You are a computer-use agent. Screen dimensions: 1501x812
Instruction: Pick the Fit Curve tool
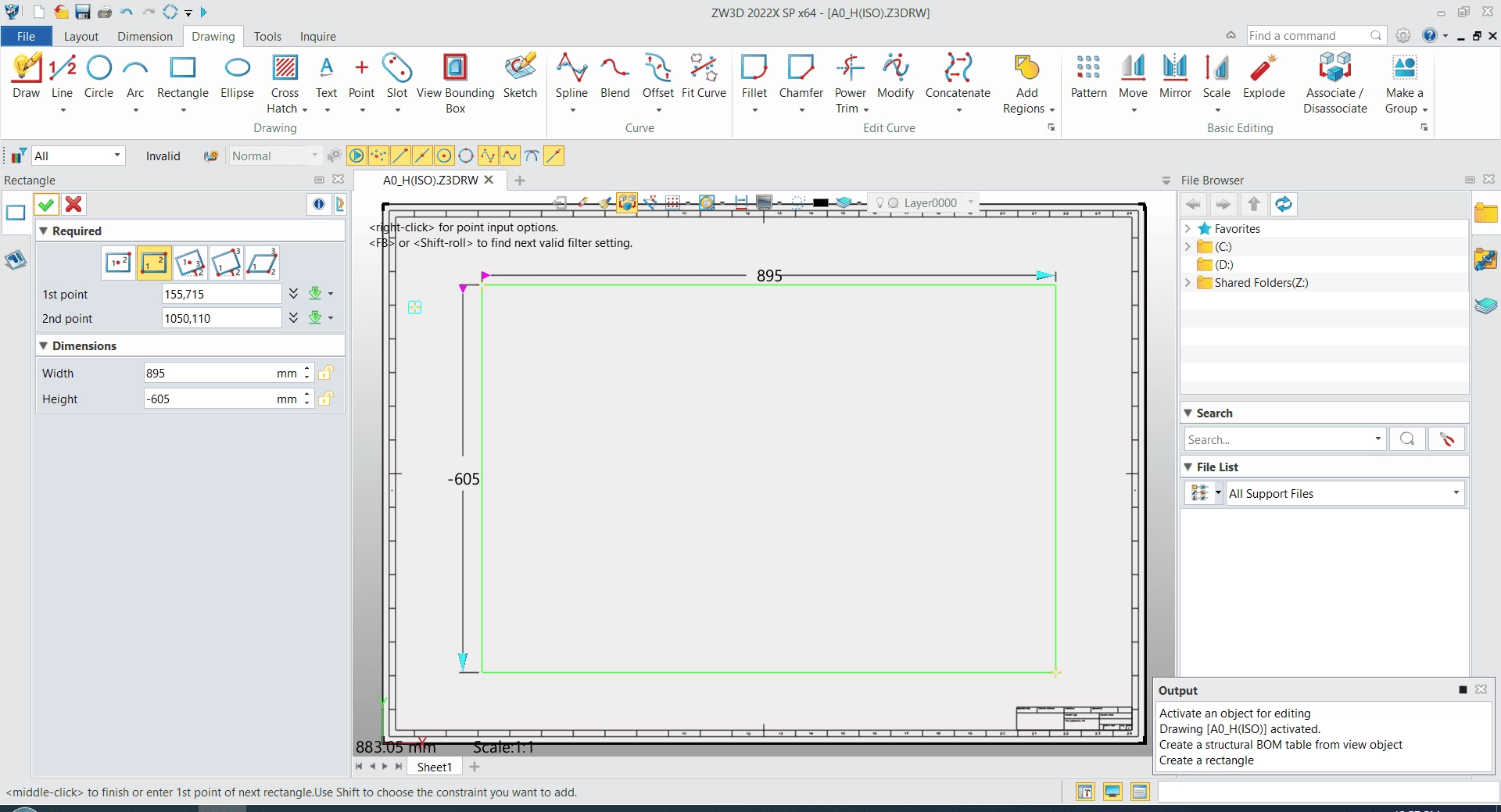pos(704,78)
